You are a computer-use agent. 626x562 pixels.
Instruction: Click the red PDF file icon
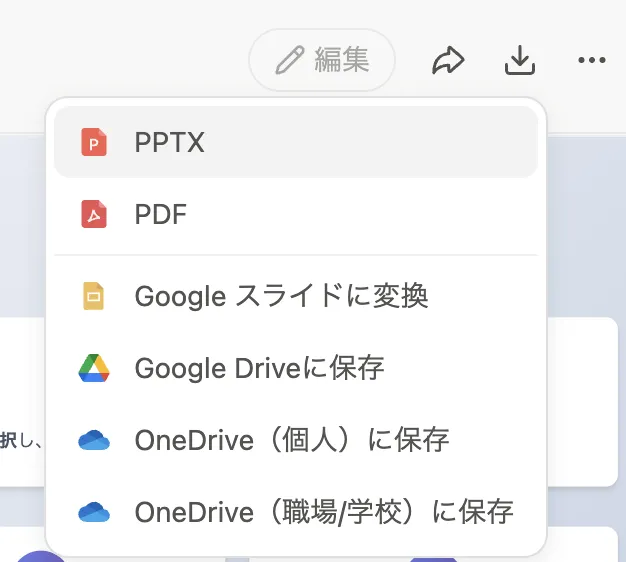(x=94, y=214)
